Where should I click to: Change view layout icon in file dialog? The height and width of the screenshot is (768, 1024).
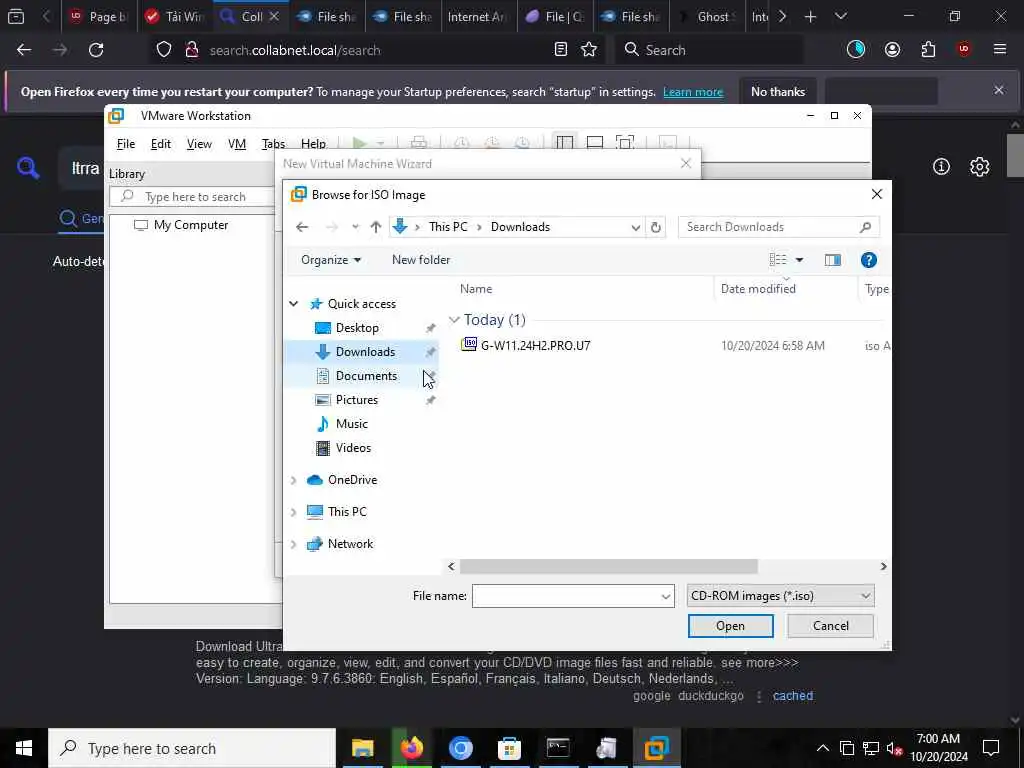(x=778, y=260)
